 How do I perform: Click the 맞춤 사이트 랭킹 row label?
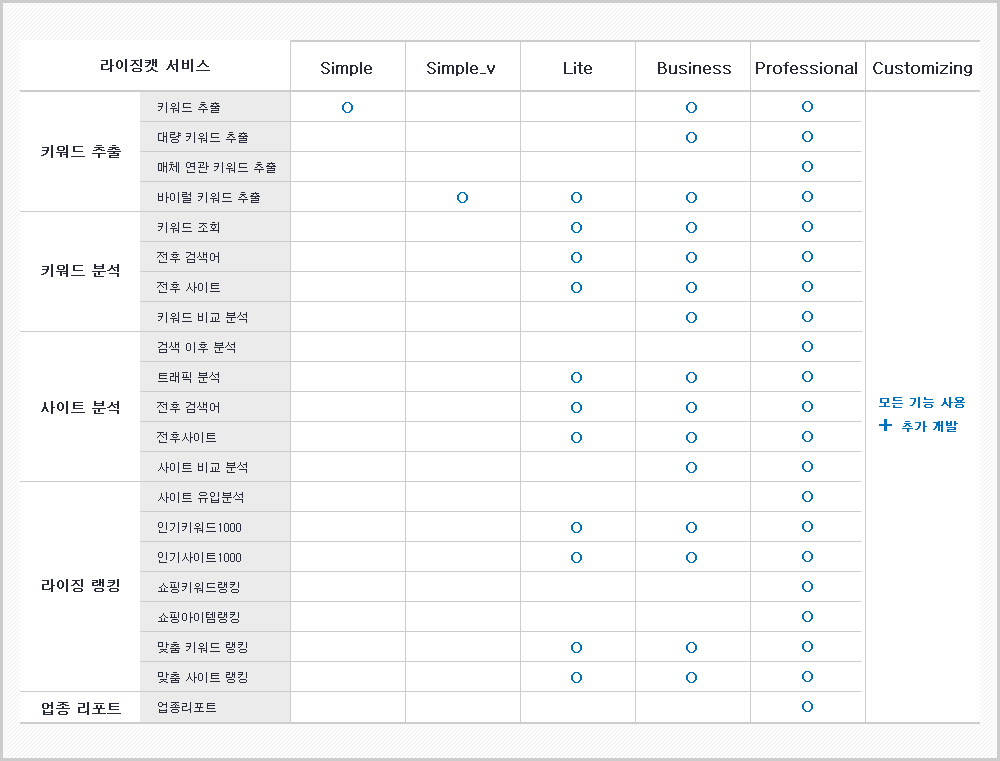[x=203, y=677]
